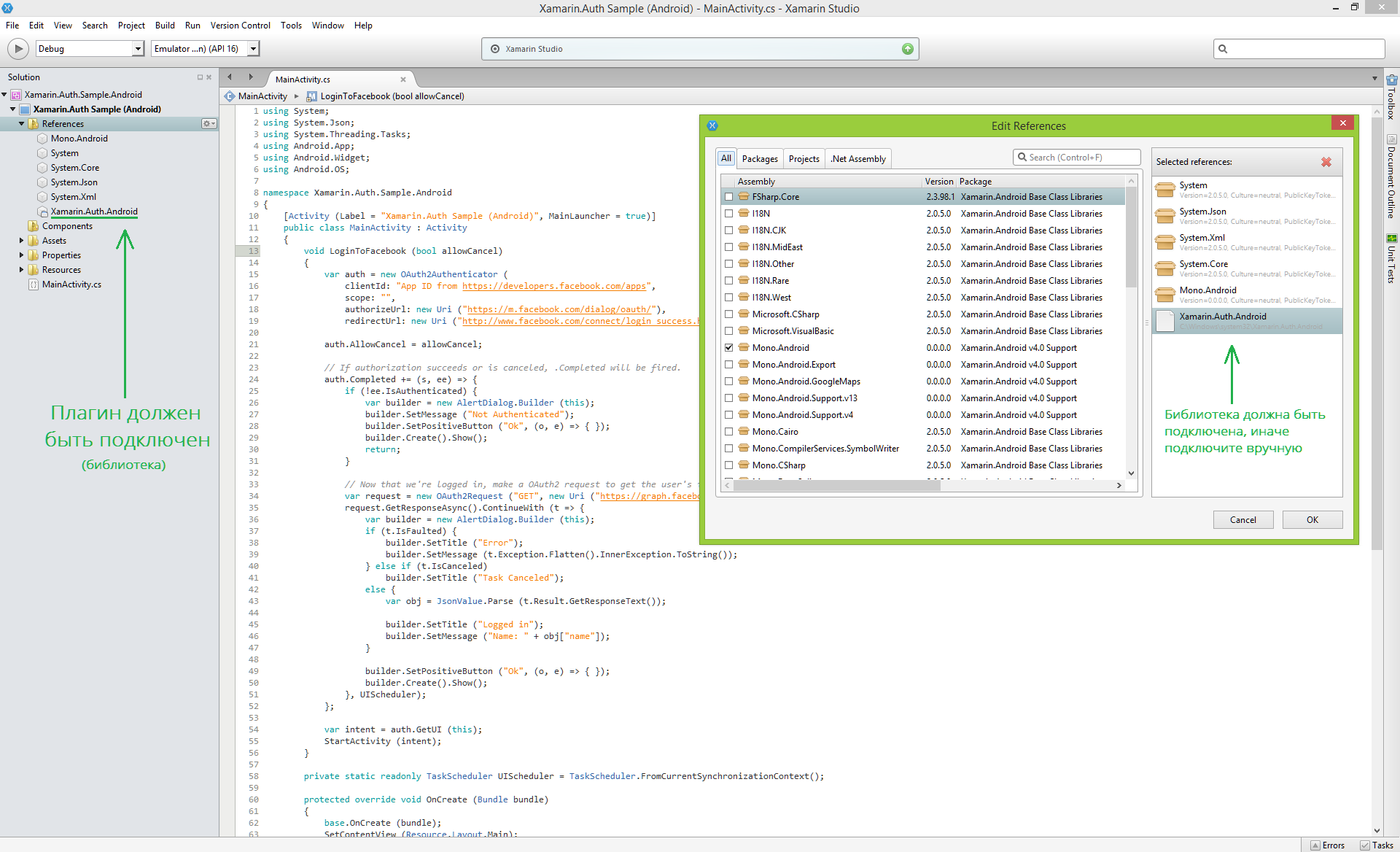The image size is (1400, 852).
Task: Click the References gear options button
Action: [x=209, y=124]
